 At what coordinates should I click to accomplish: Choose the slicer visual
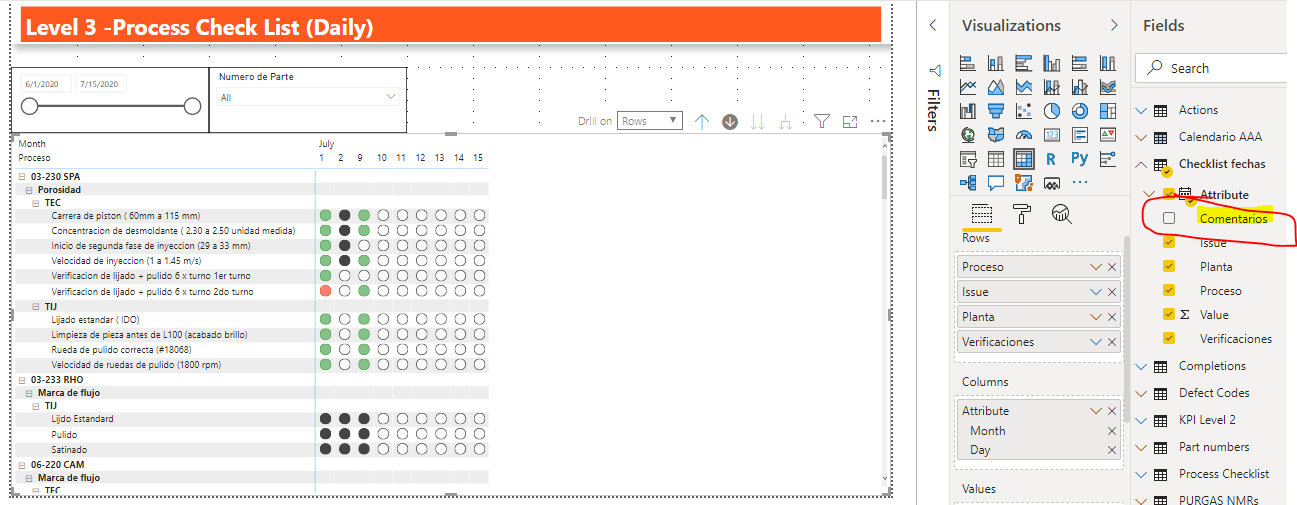[x=968, y=159]
